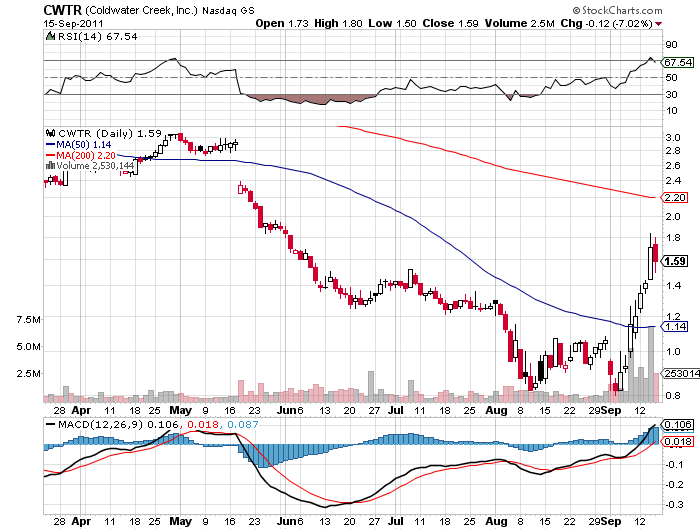The height and width of the screenshot is (530, 700).
Task: Click May on the date axis below MACD panel
Action: tap(180, 521)
